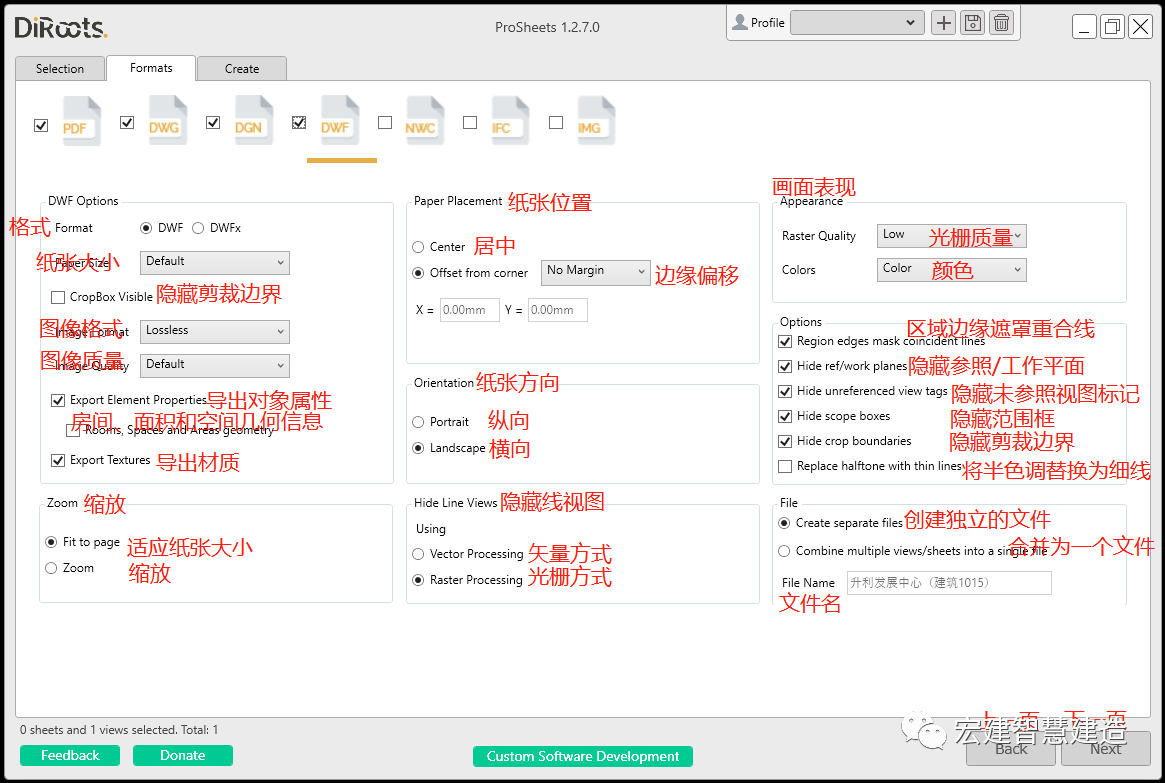The height and width of the screenshot is (783, 1165).
Task: Select the NWC format icon
Action: (x=425, y=120)
